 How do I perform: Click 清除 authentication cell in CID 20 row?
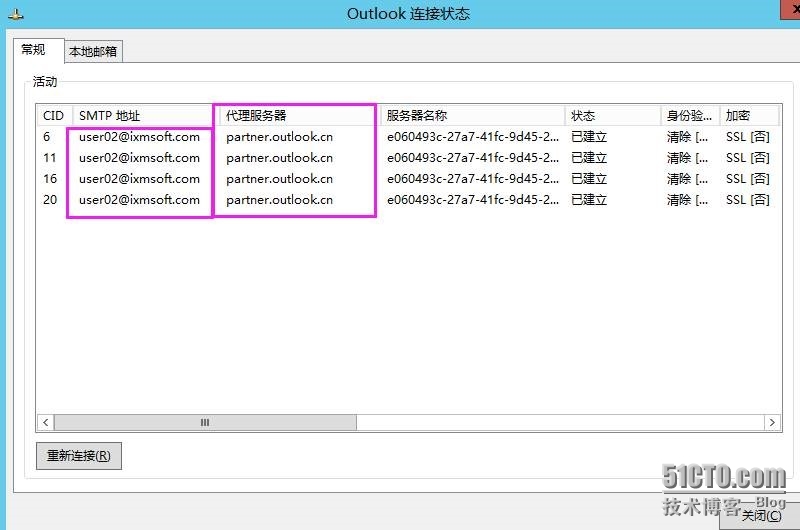point(687,199)
